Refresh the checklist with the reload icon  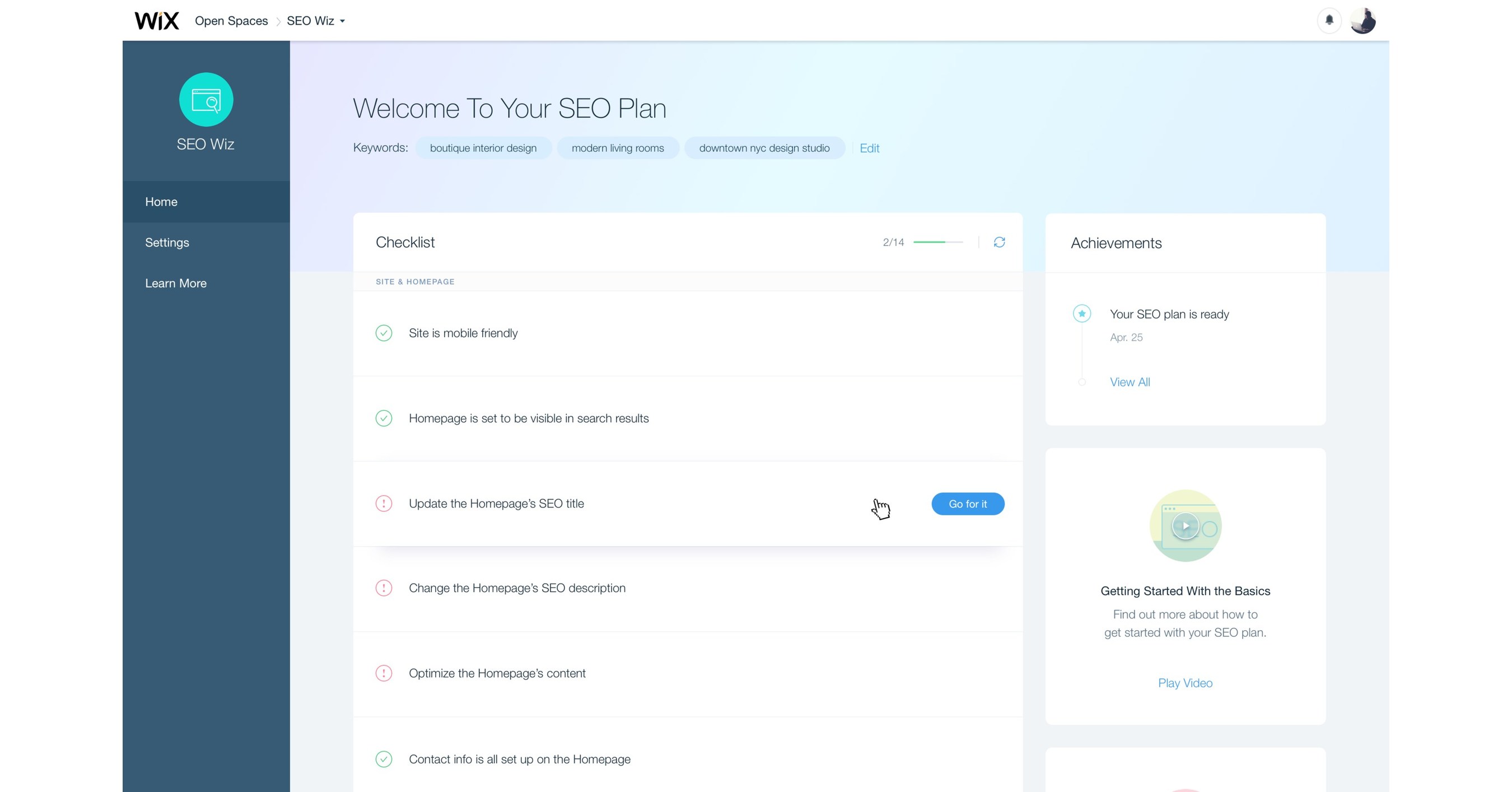coord(999,242)
